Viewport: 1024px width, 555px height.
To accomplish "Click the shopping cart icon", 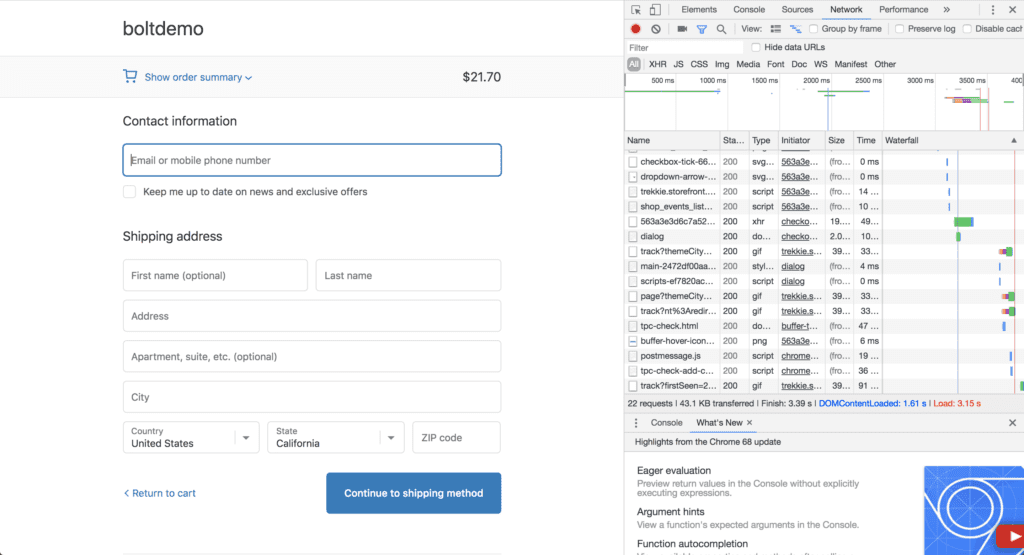I will [130, 76].
